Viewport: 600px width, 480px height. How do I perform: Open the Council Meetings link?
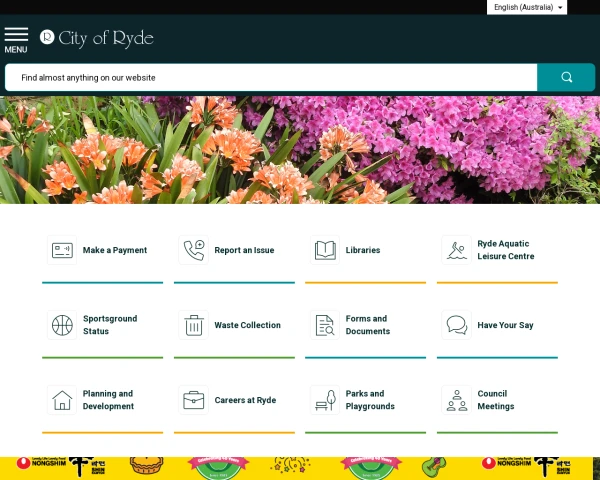[496, 400]
